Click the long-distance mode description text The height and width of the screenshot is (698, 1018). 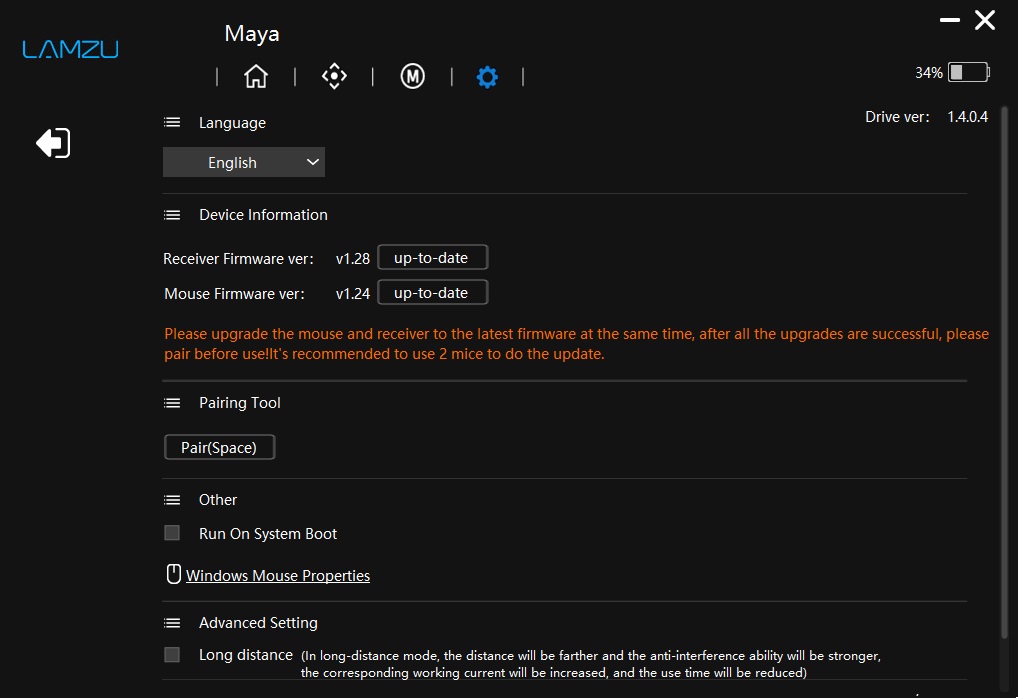(x=590, y=664)
